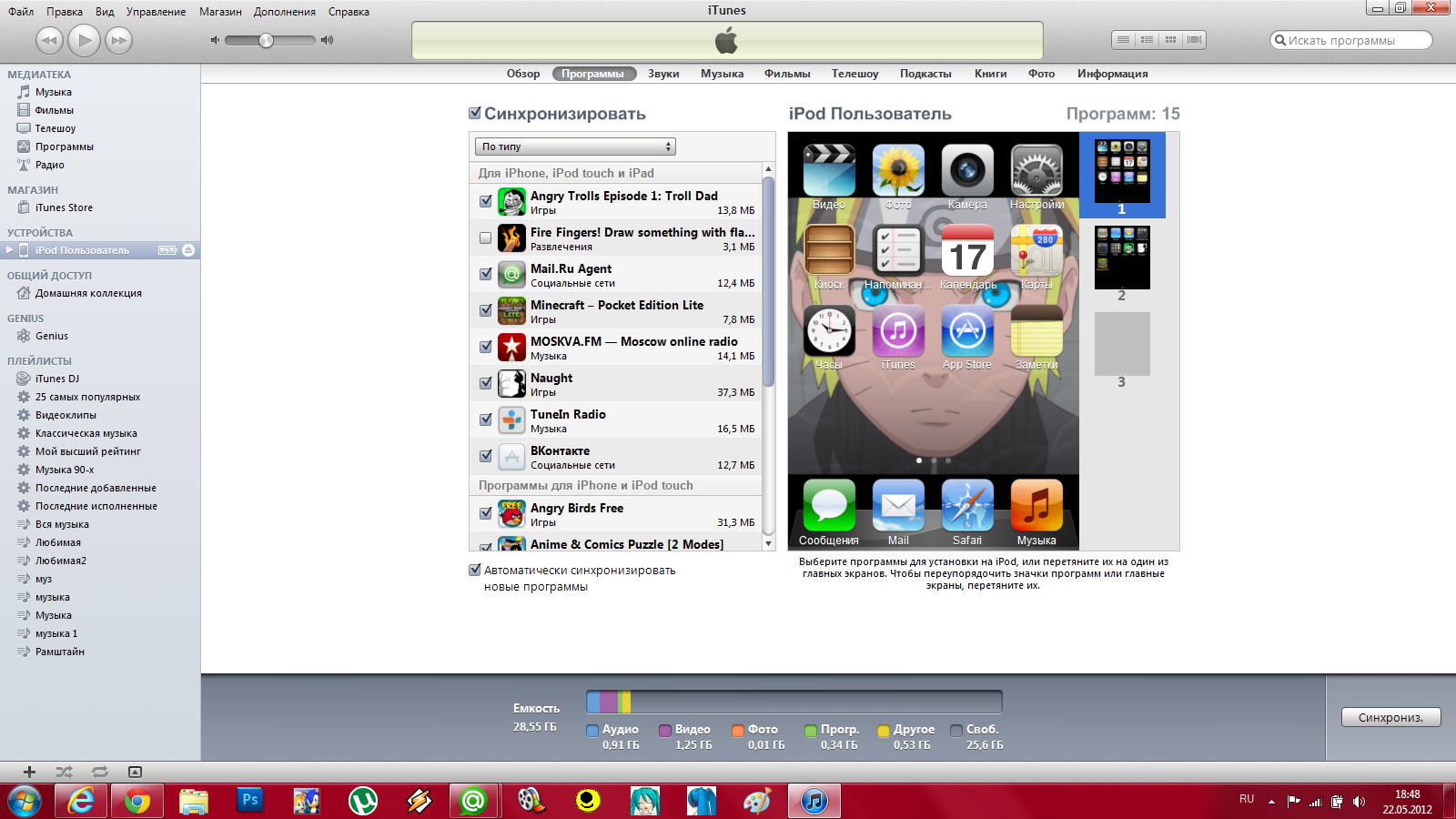Screen dimensions: 1456x819
Task: Click the Safari icon in the iPod dock
Action: 967,505
